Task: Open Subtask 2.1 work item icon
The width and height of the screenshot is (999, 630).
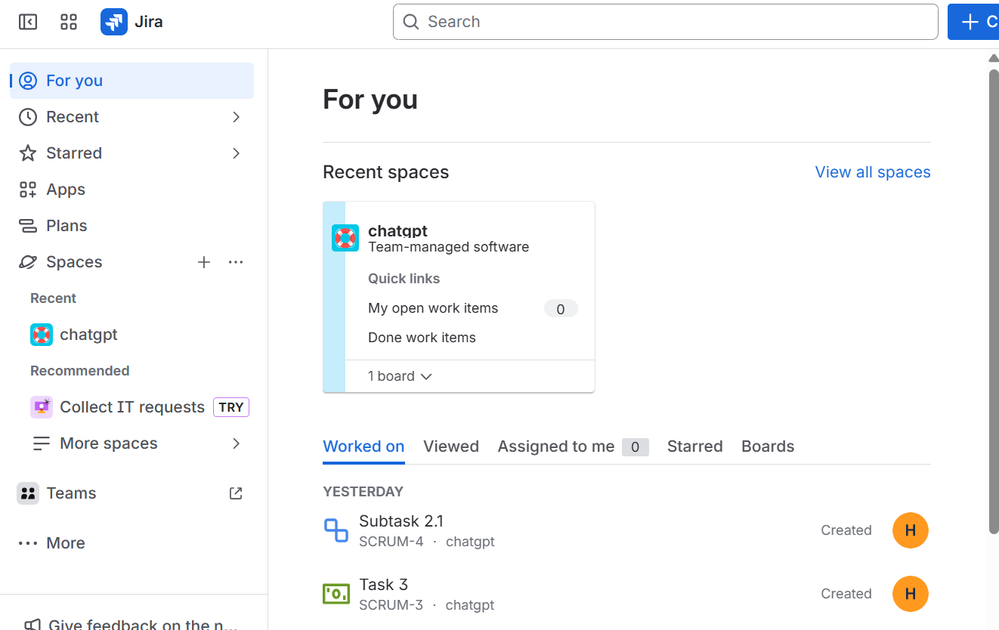Action: (x=335, y=530)
